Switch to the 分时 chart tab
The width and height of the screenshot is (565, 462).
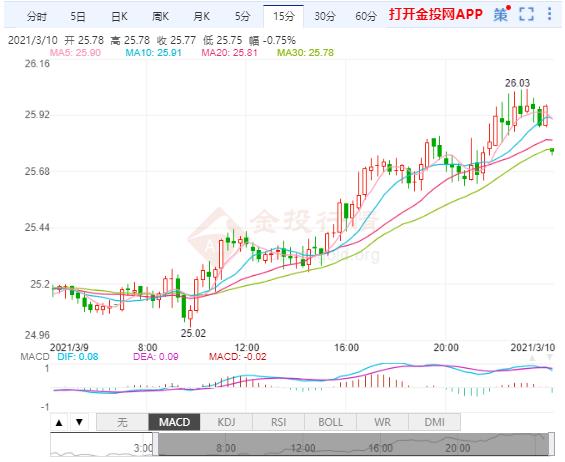[x=37, y=16]
